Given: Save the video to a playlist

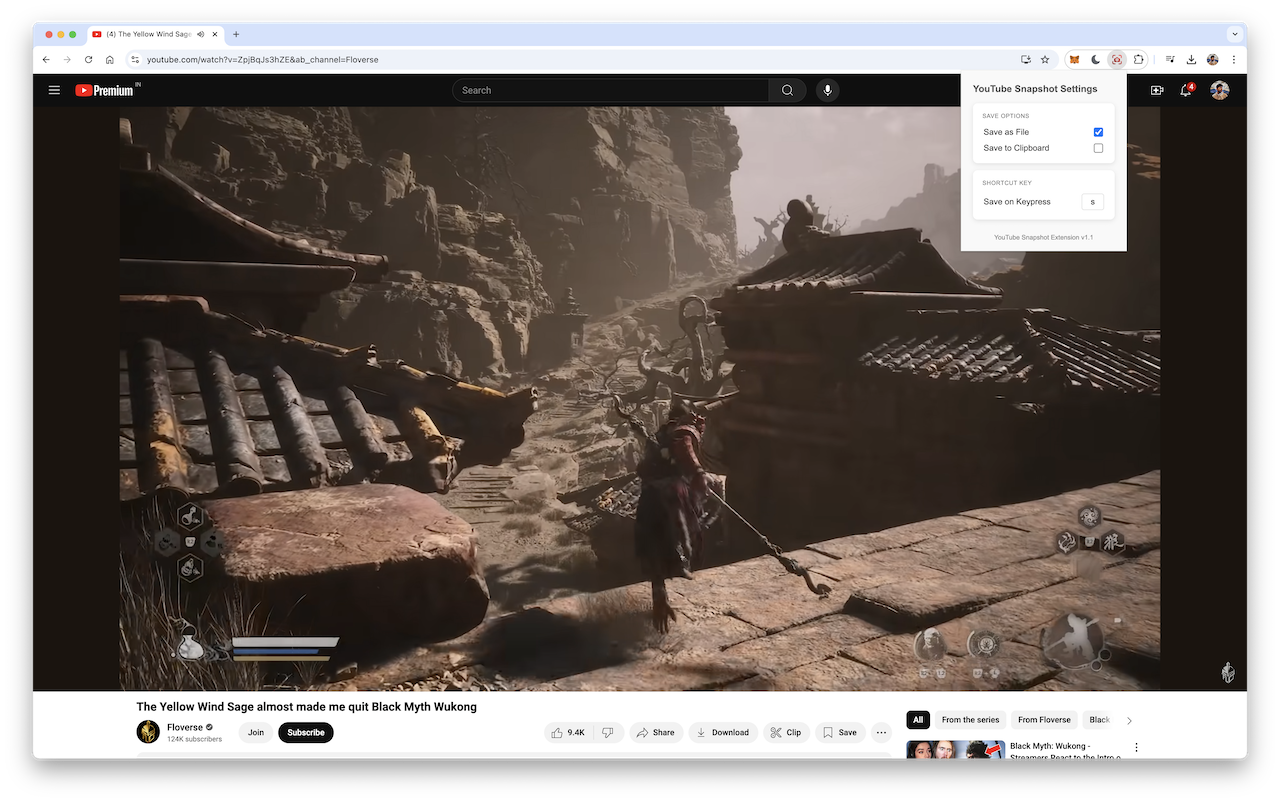Looking at the screenshot, I should click(x=840, y=733).
